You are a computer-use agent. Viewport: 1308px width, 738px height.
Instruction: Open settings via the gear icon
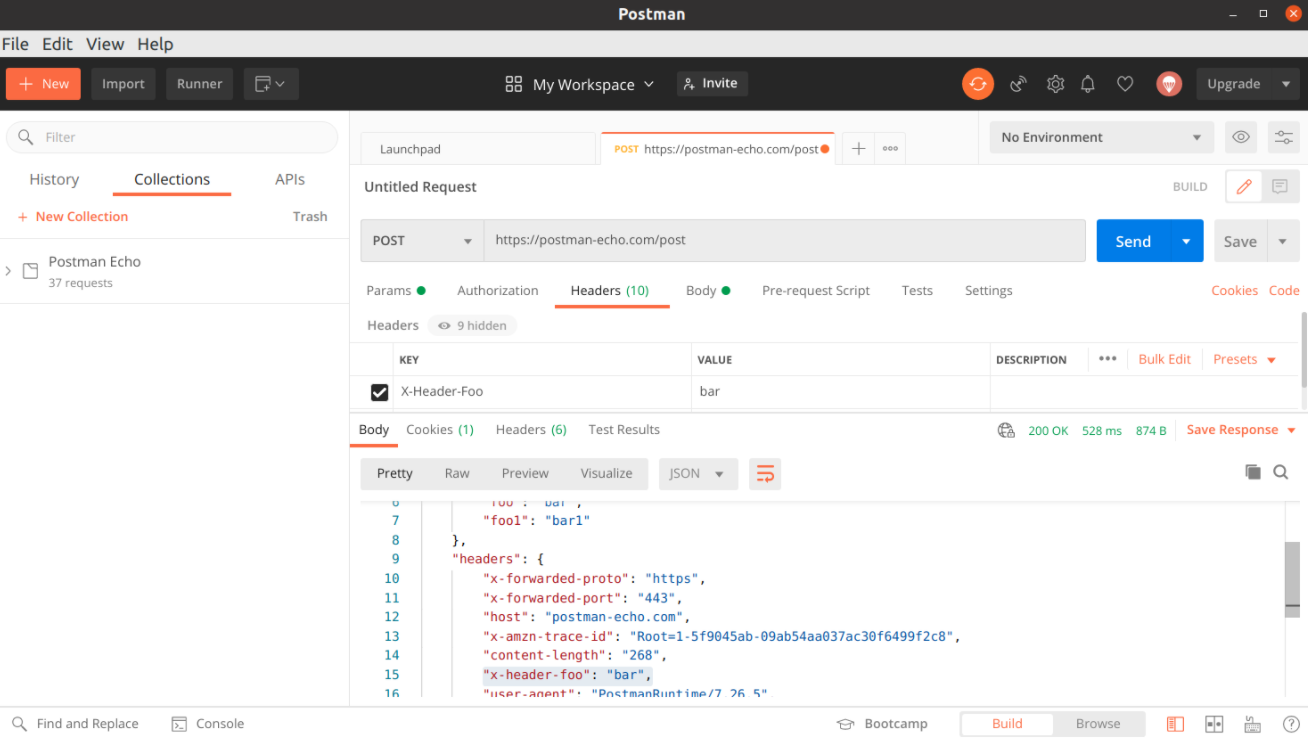coord(1055,84)
